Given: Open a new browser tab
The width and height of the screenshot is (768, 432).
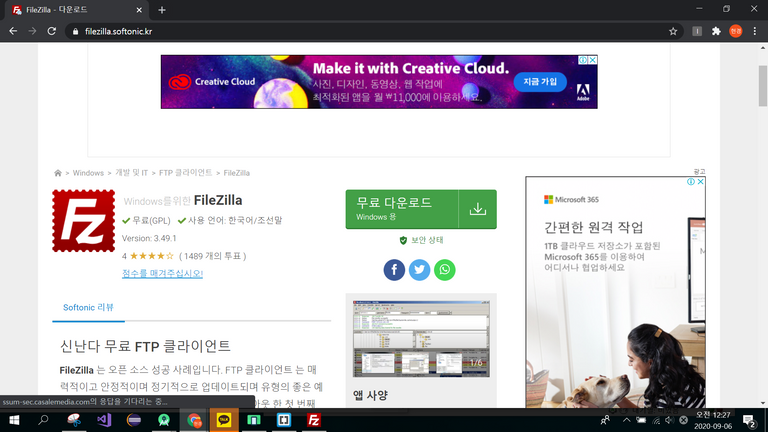Looking at the screenshot, I should tap(162, 10).
